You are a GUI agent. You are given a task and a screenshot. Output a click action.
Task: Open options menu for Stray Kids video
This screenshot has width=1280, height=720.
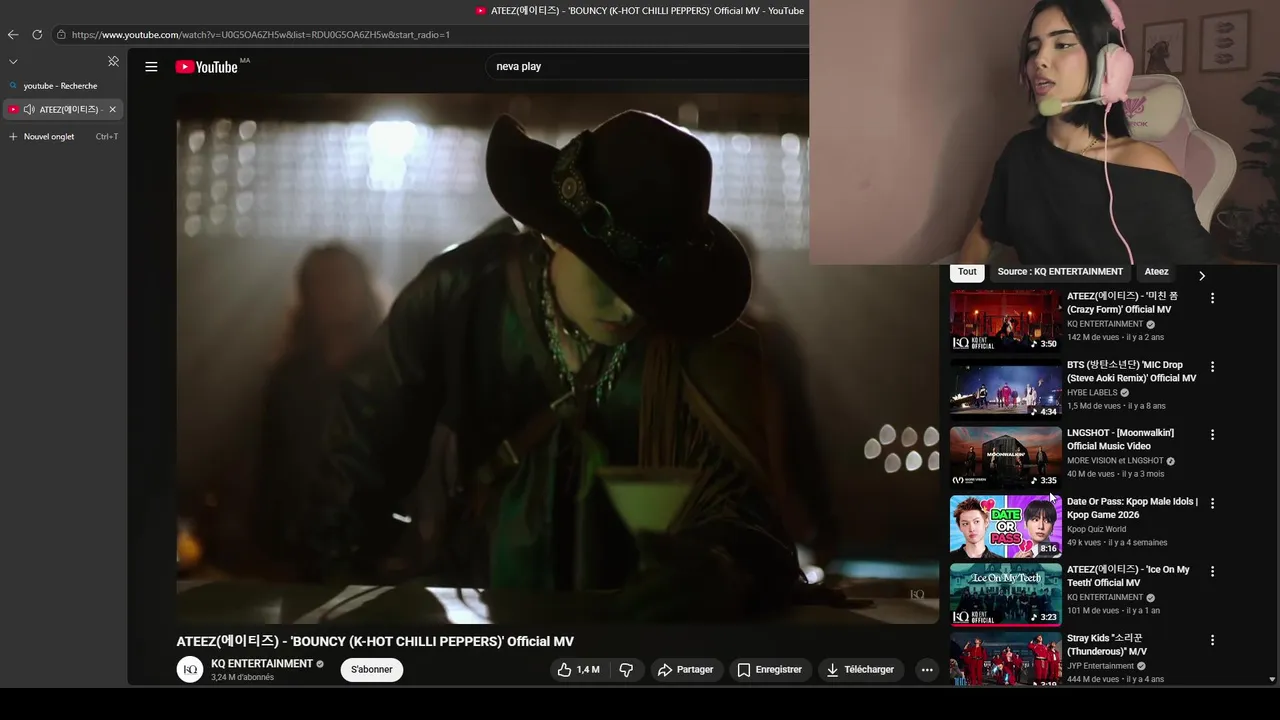coord(1212,640)
